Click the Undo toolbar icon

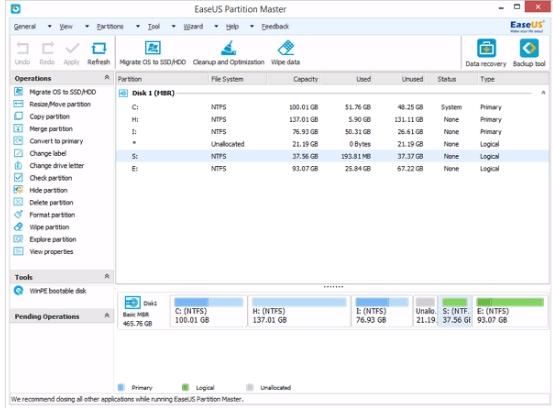tap(23, 48)
